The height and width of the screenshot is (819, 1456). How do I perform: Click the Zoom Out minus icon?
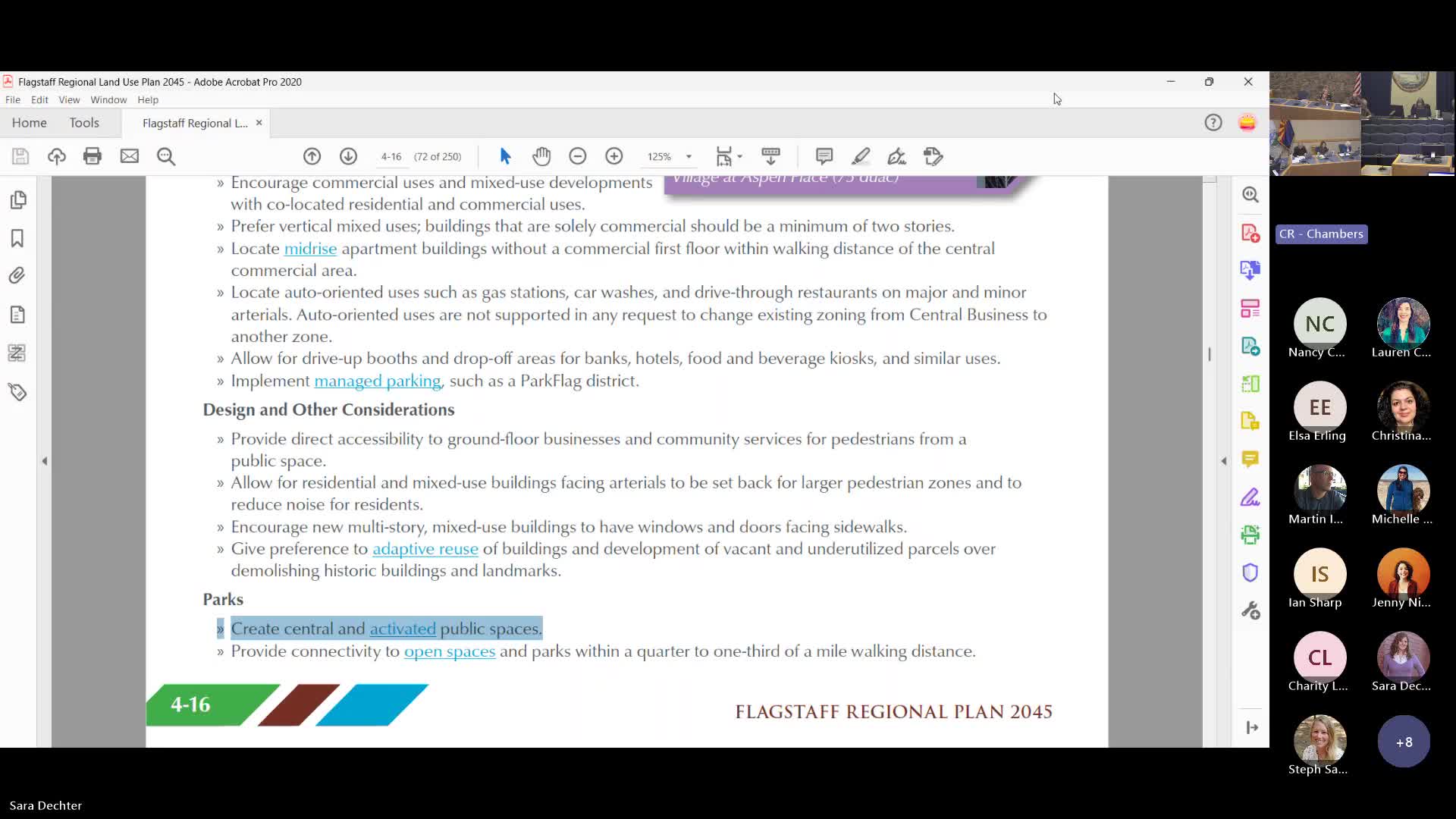pyautogui.click(x=578, y=156)
